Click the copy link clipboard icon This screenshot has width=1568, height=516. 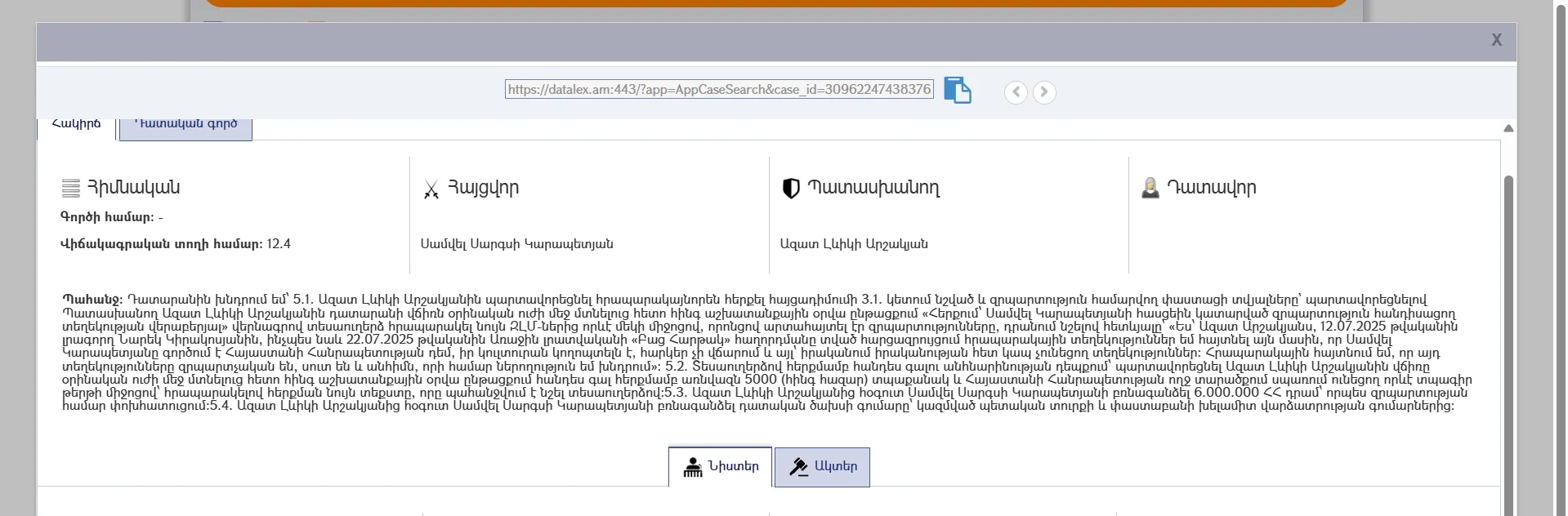click(x=957, y=90)
